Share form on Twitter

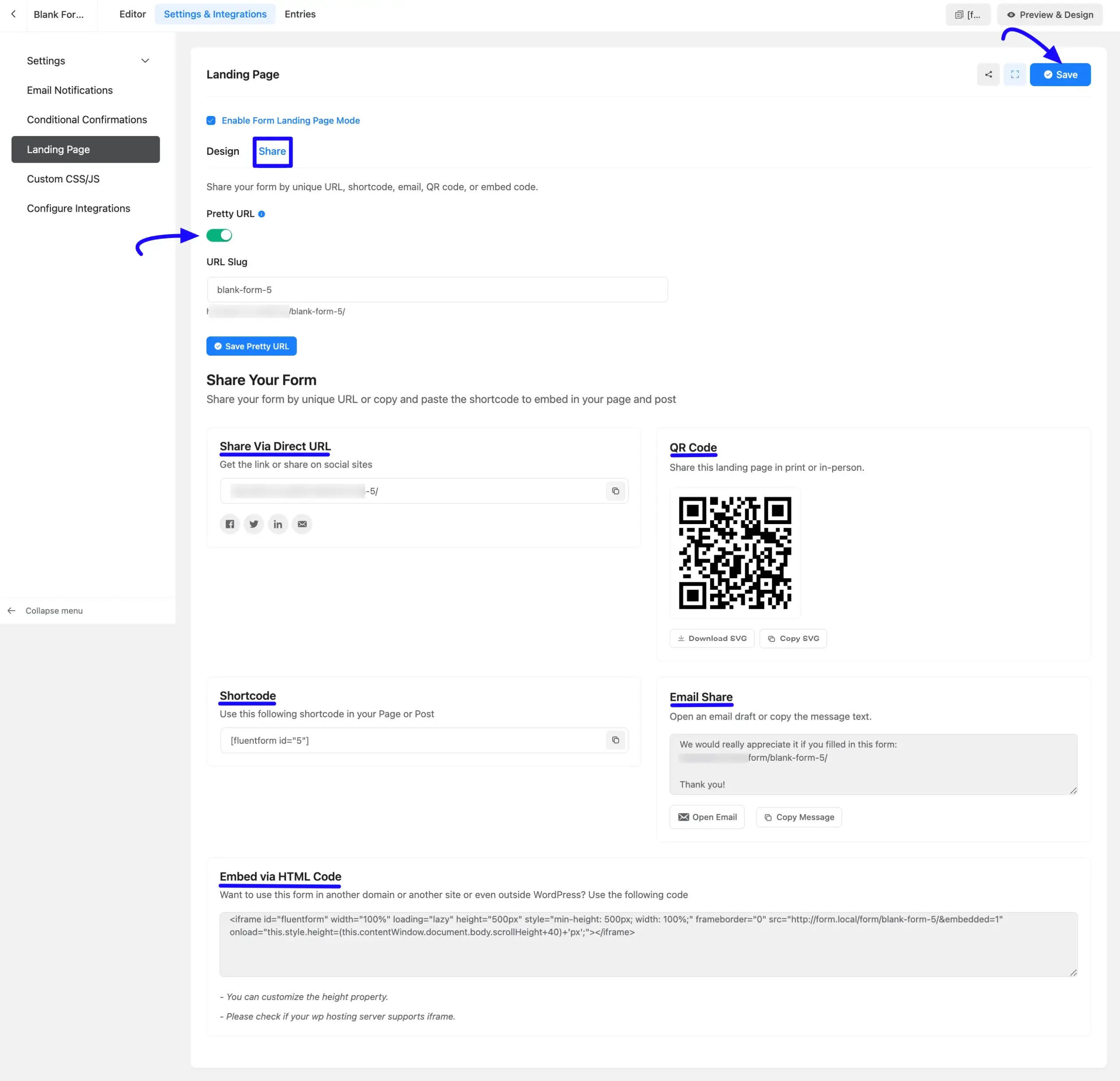coord(254,525)
